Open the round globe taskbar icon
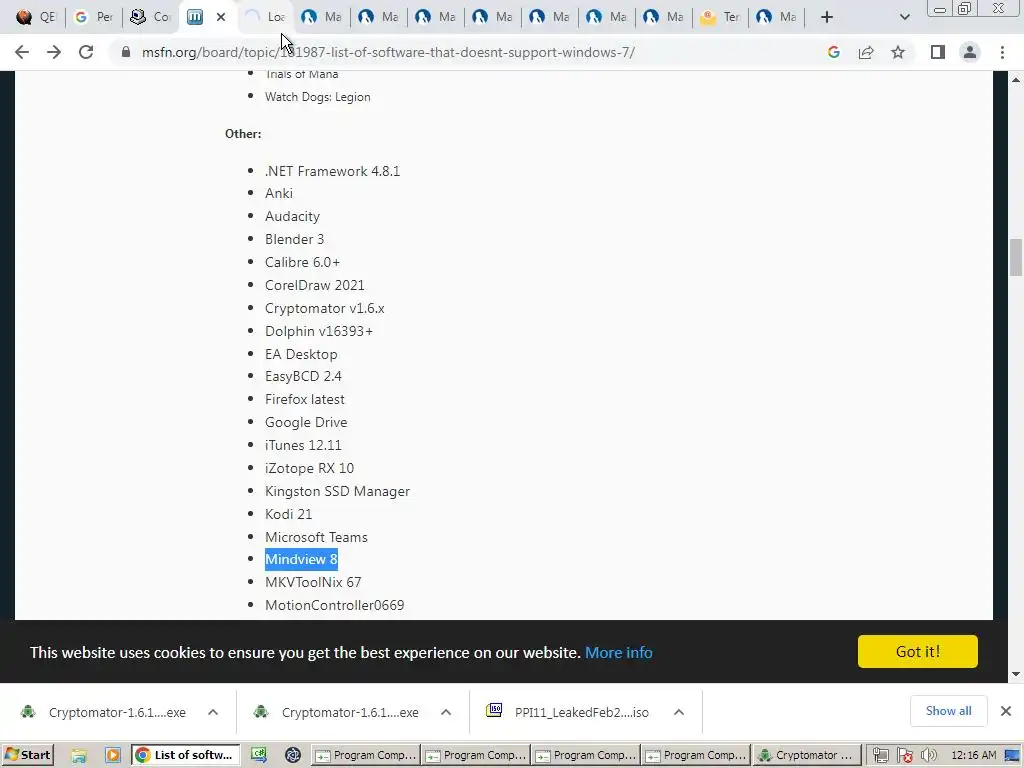 pyautogui.click(x=293, y=756)
